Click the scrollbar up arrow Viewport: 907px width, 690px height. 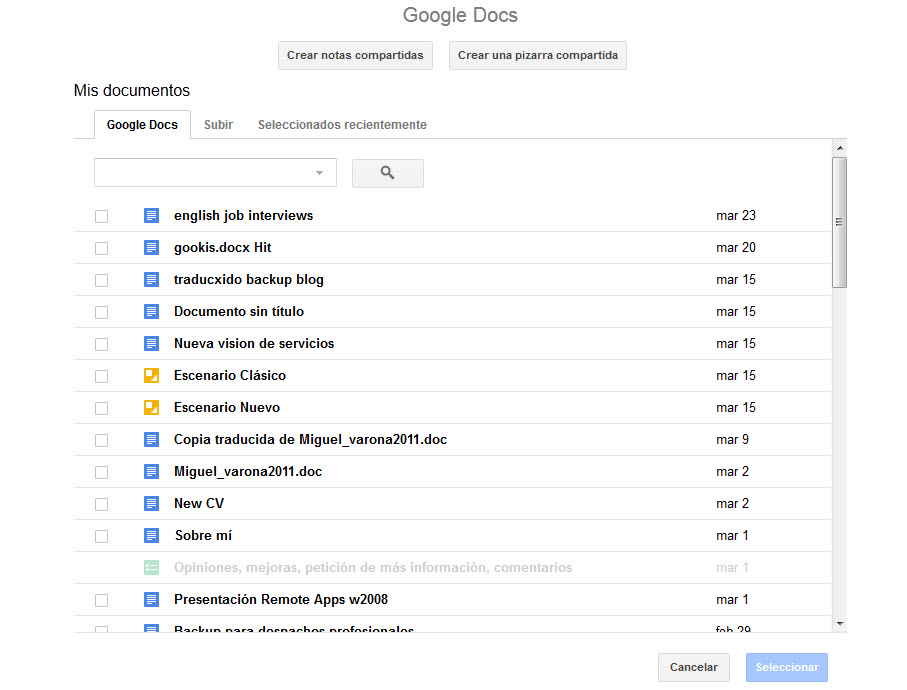pos(839,148)
